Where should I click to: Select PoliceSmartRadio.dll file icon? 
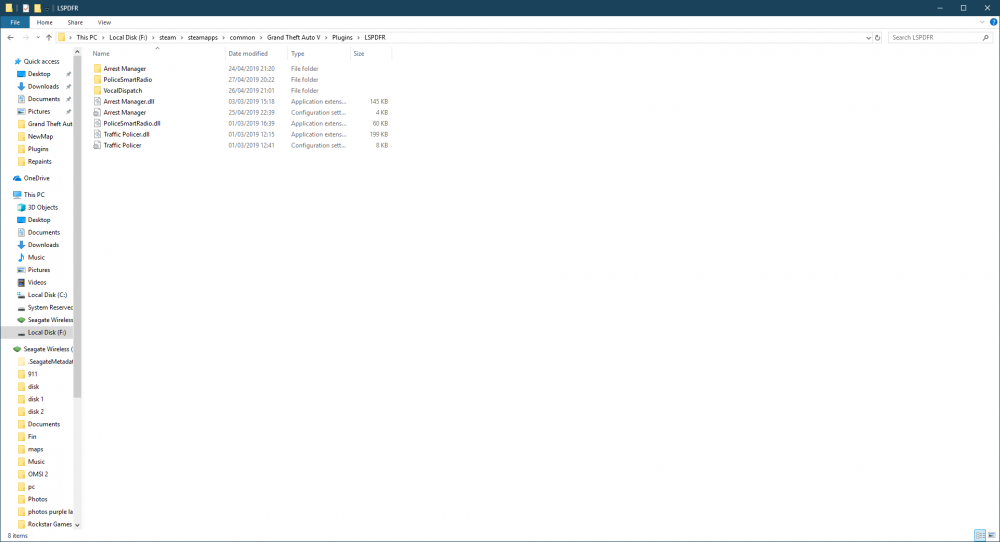[98, 123]
